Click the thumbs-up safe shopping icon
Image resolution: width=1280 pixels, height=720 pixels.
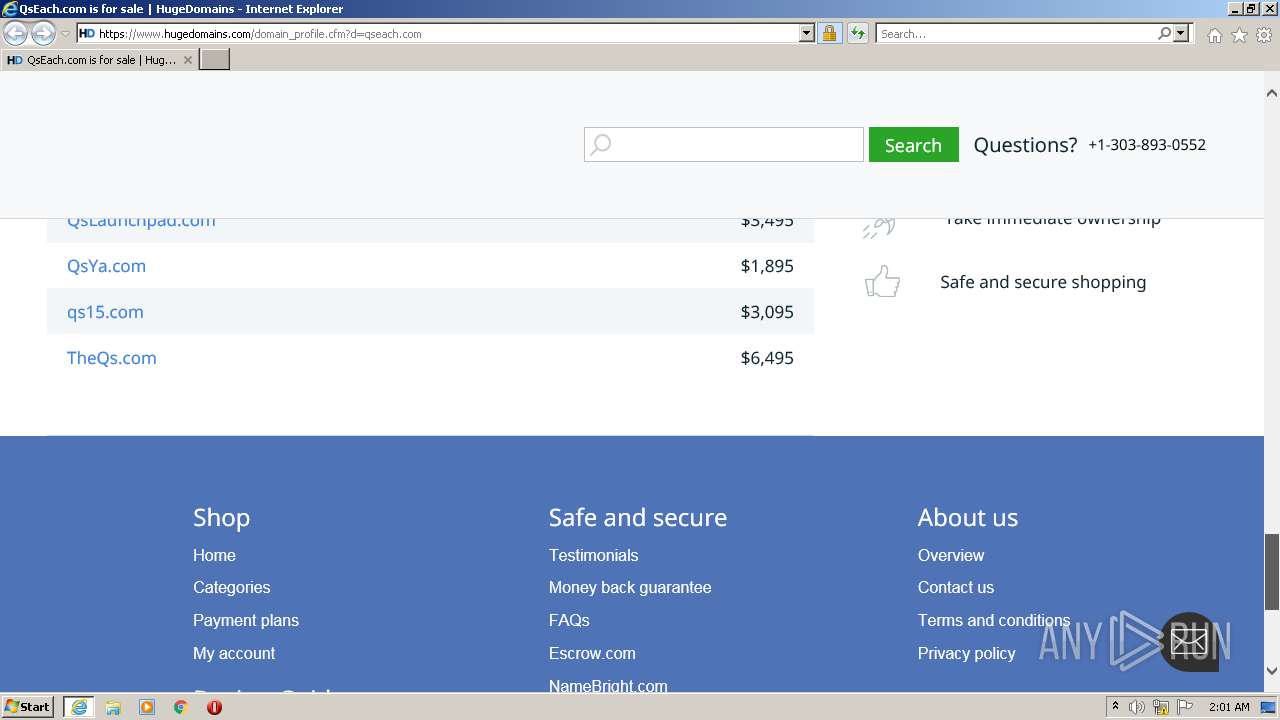tap(882, 282)
